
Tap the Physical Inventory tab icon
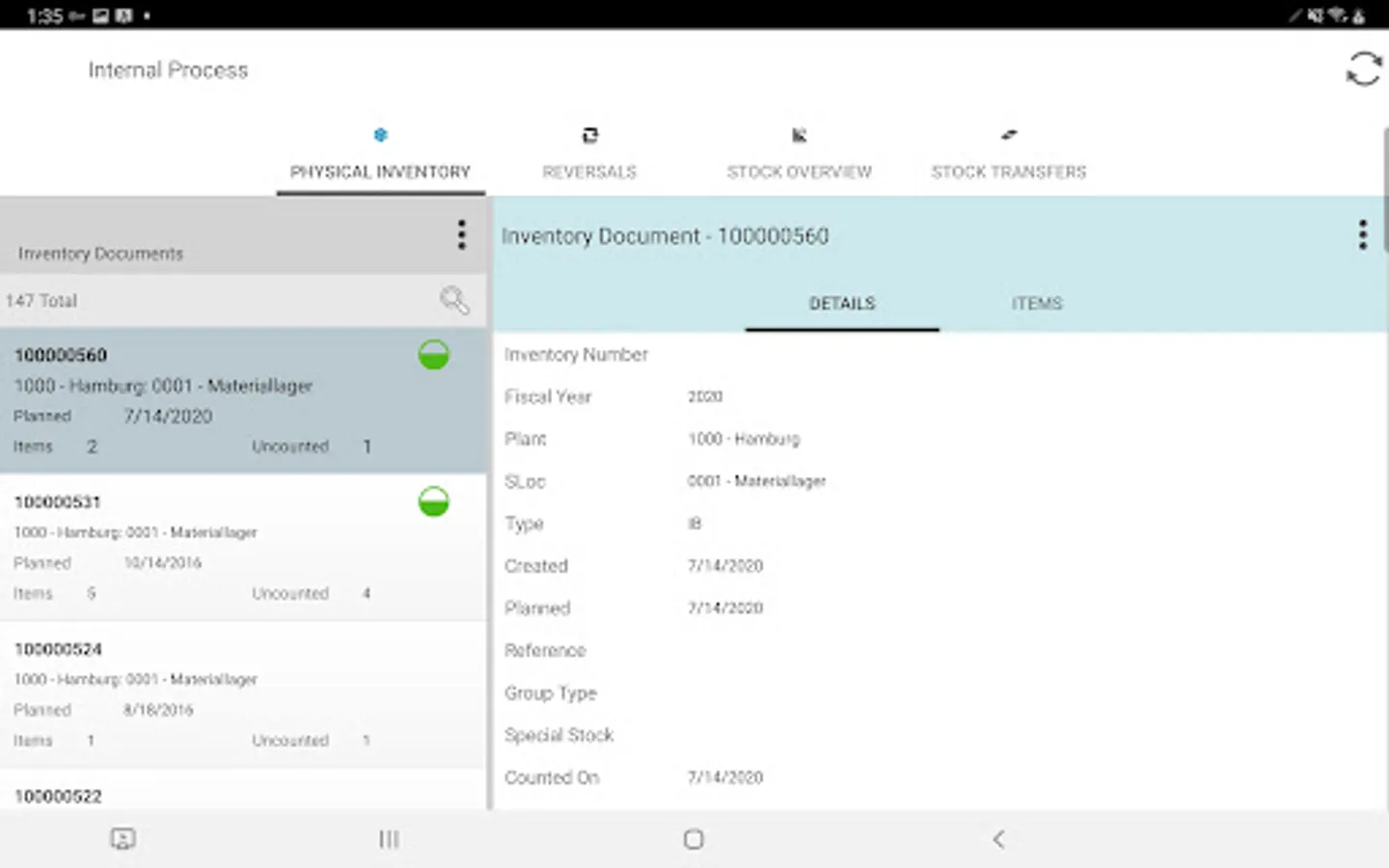pos(380,135)
